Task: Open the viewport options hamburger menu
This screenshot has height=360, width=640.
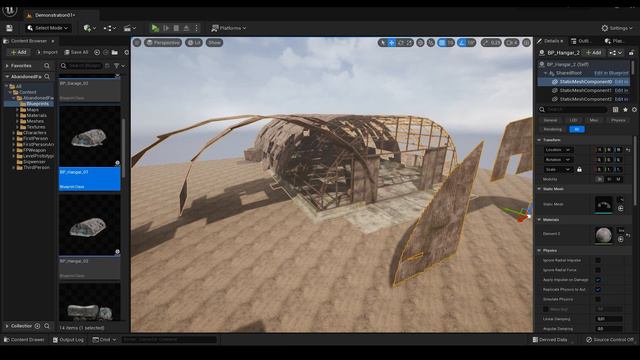Action: click(137, 42)
